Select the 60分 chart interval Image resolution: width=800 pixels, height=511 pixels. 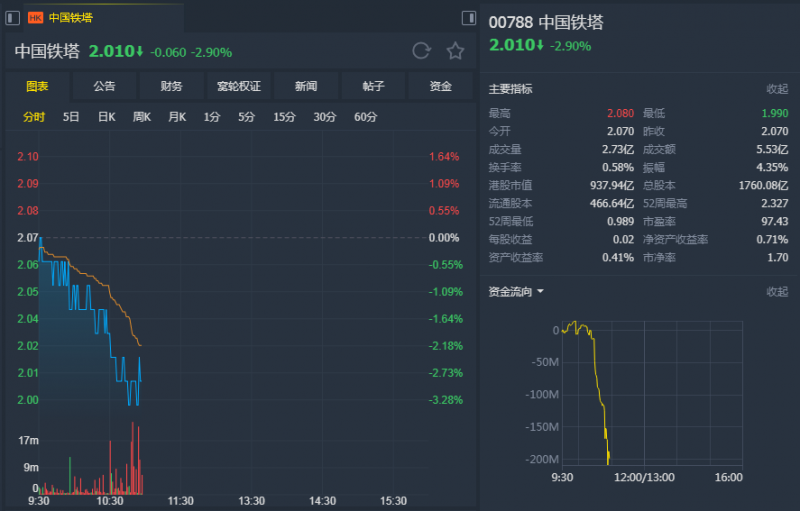coord(366,117)
